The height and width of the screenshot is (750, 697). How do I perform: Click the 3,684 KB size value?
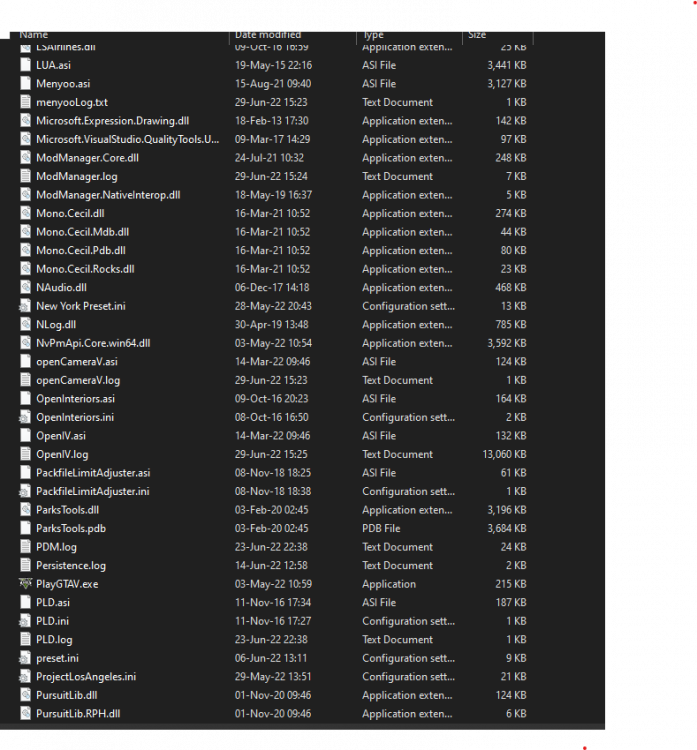coord(507,529)
